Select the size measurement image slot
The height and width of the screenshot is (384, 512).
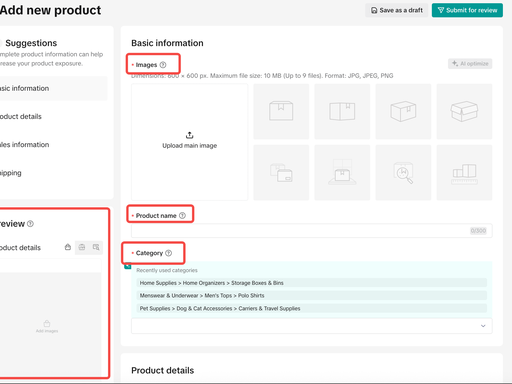464,173
